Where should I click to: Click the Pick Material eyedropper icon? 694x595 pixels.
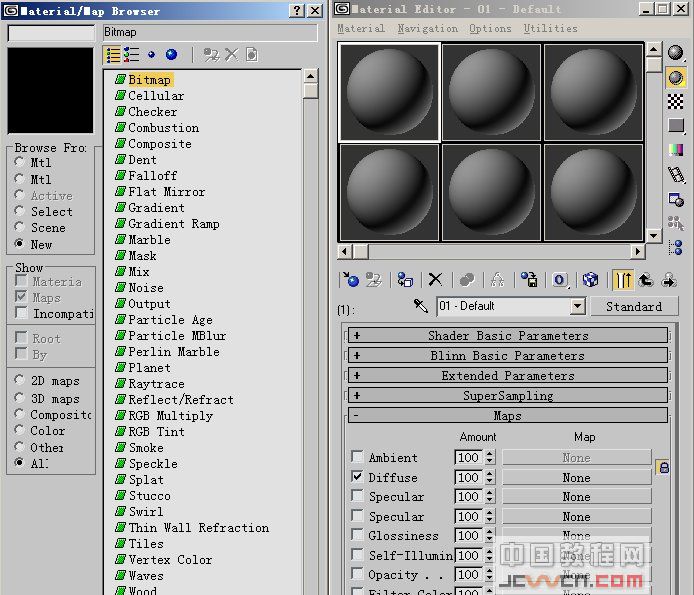click(x=420, y=305)
